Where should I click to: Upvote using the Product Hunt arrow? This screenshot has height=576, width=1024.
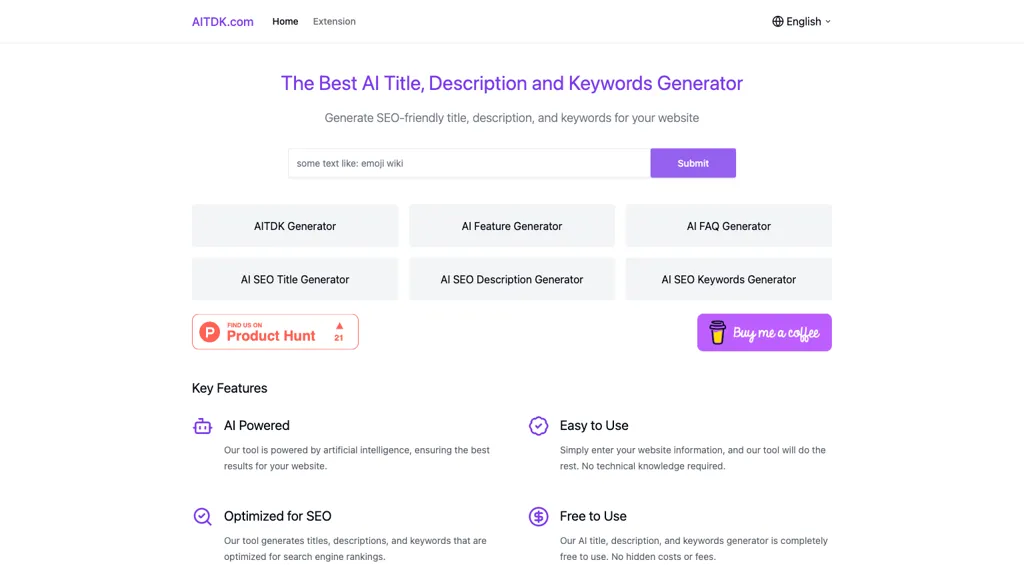[x=339, y=327]
